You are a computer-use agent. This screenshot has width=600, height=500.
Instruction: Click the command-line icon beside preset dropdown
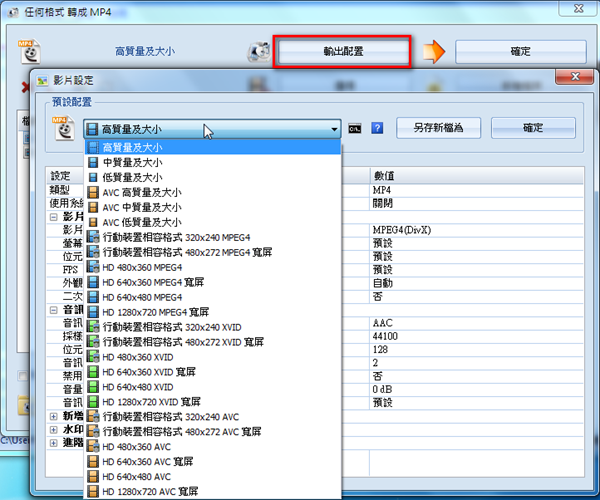coord(355,129)
